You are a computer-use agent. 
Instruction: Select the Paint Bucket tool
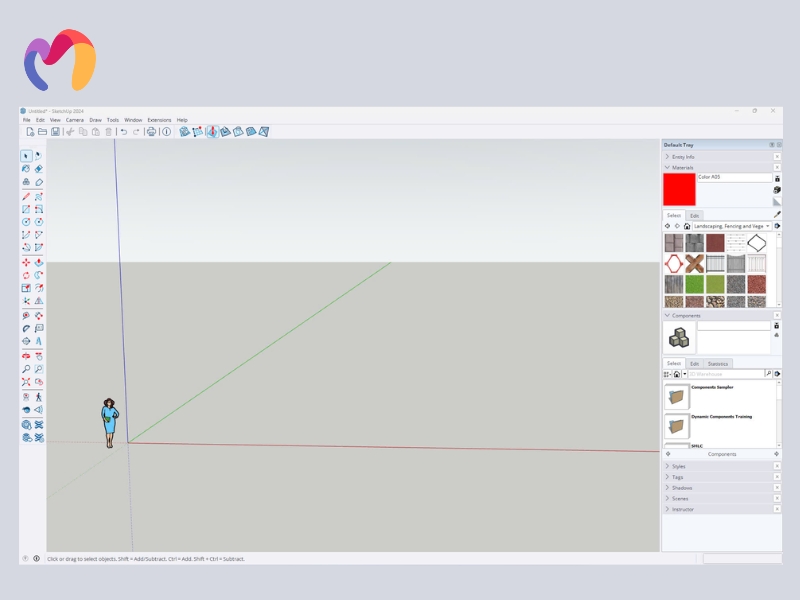26,168
